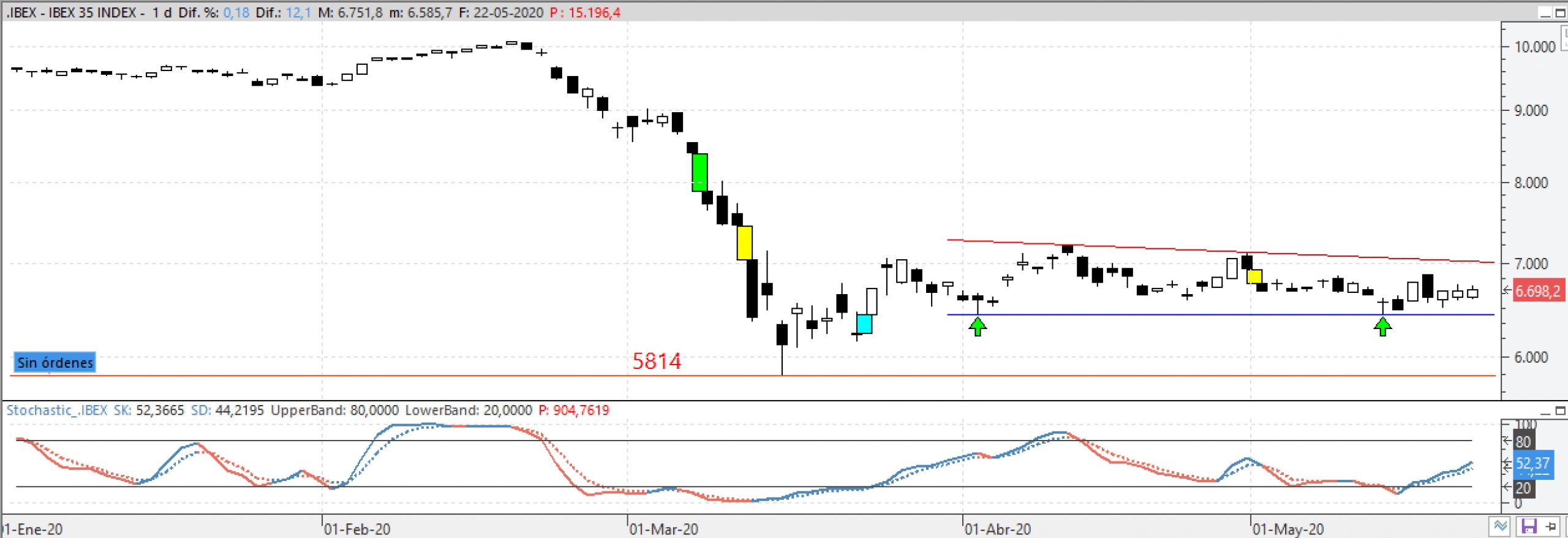The image size is (1568, 538).
Task: Open the indicators zigzag icon
Action: pos(1501,526)
